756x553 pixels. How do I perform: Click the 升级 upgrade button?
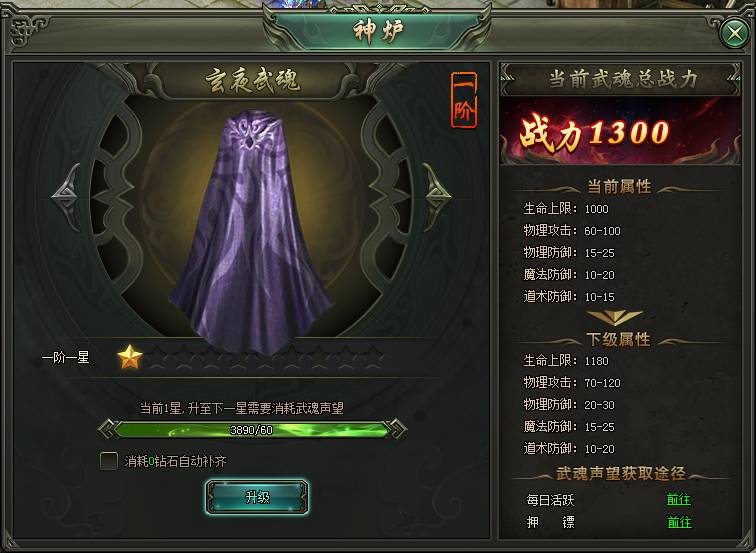pyautogui.click(x=257, y=497)
